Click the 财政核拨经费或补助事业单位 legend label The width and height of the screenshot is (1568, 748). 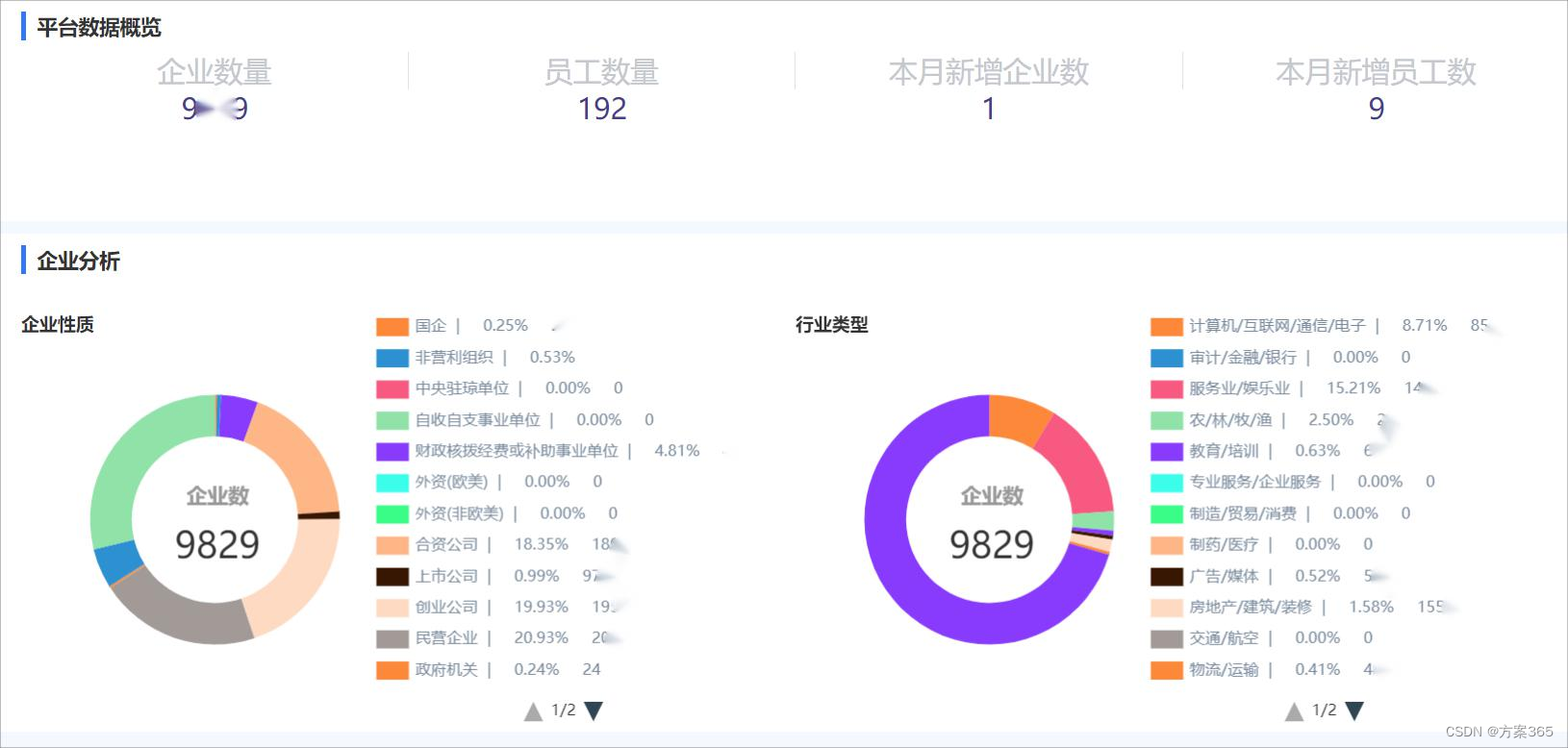click(x=517, y=451)
